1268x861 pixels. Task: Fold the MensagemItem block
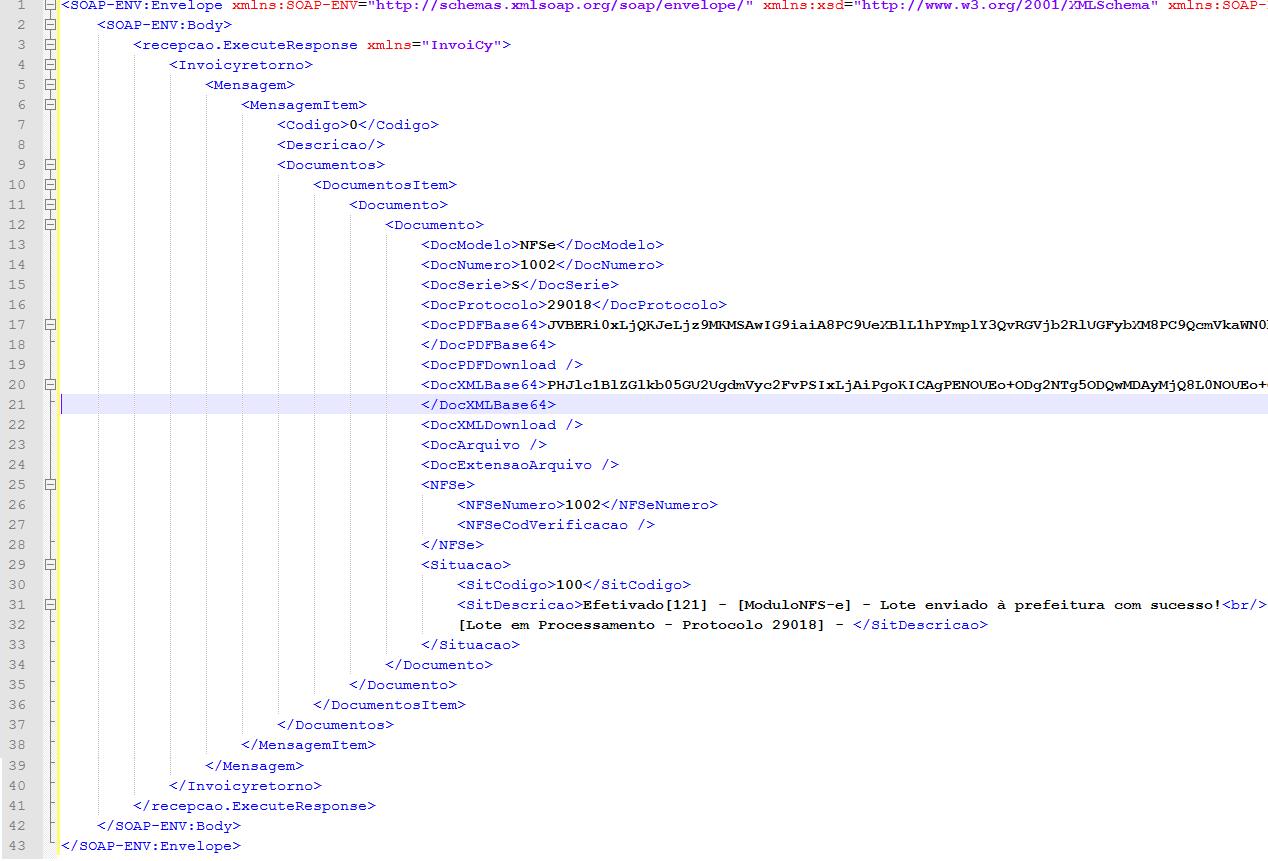pos(50,105)
